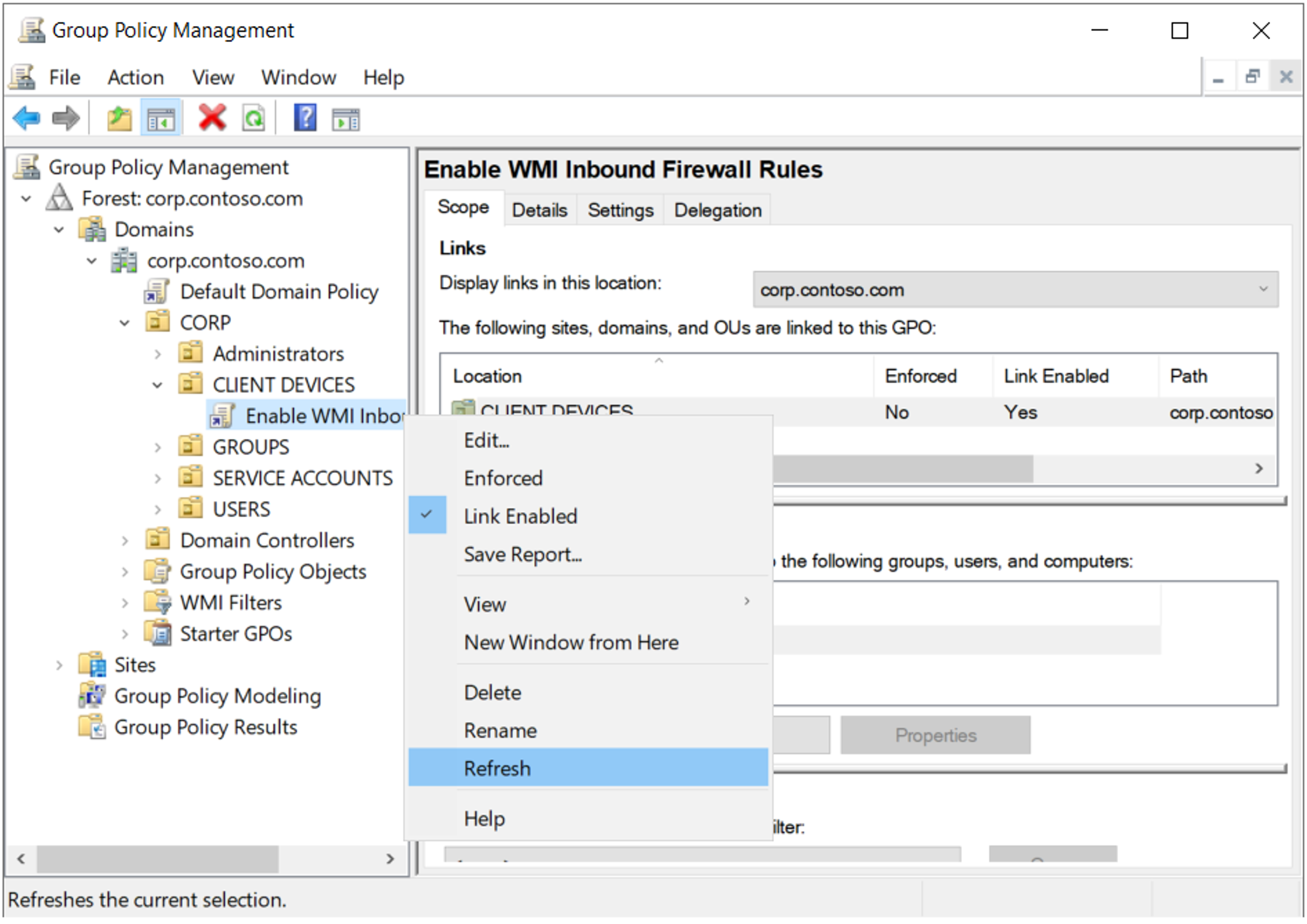1307x924 pixels.
Task: Click the Up one level folder icon
Action: (119, 118)
